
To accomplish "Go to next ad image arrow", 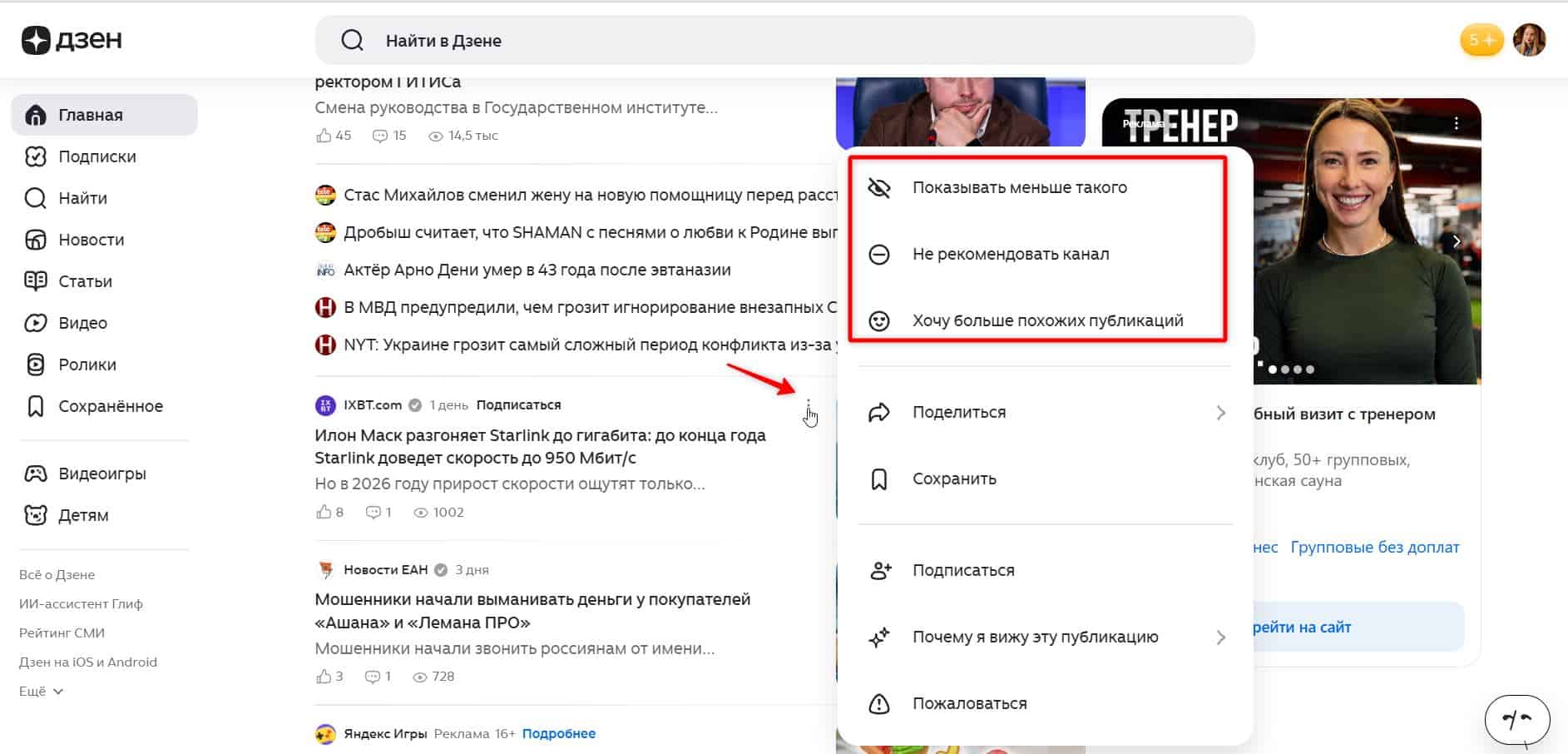I will (x=1457, y=241).
